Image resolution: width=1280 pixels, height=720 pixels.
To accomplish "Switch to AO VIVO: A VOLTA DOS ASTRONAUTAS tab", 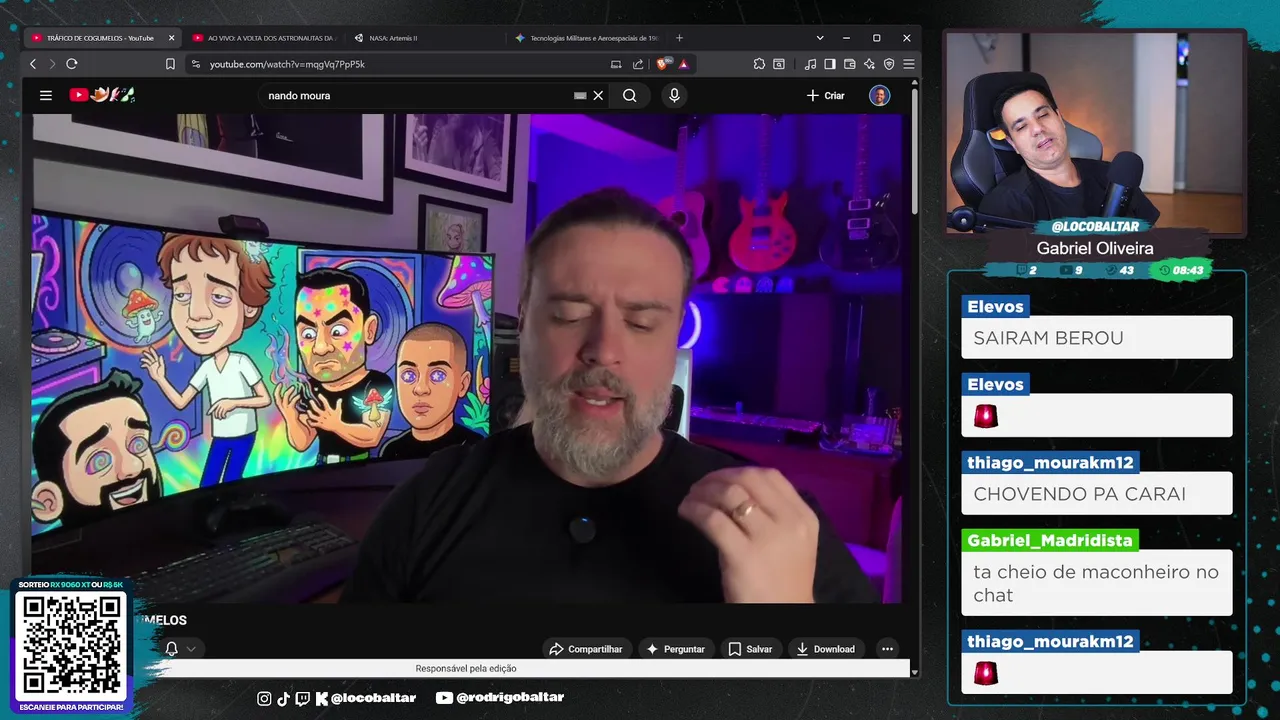I will (x=264, y=38).
